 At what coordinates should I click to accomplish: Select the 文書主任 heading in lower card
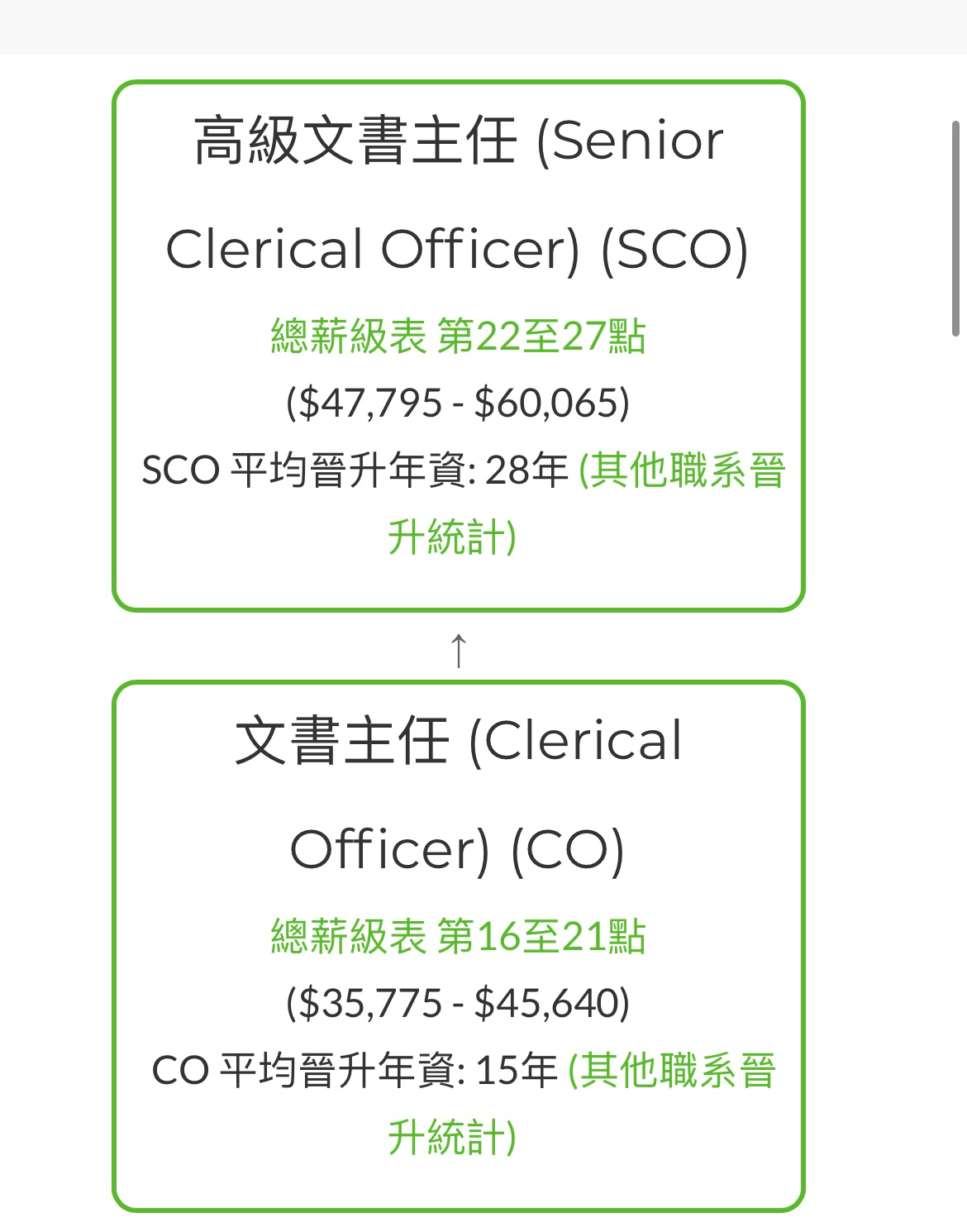(x=342, y=740)
